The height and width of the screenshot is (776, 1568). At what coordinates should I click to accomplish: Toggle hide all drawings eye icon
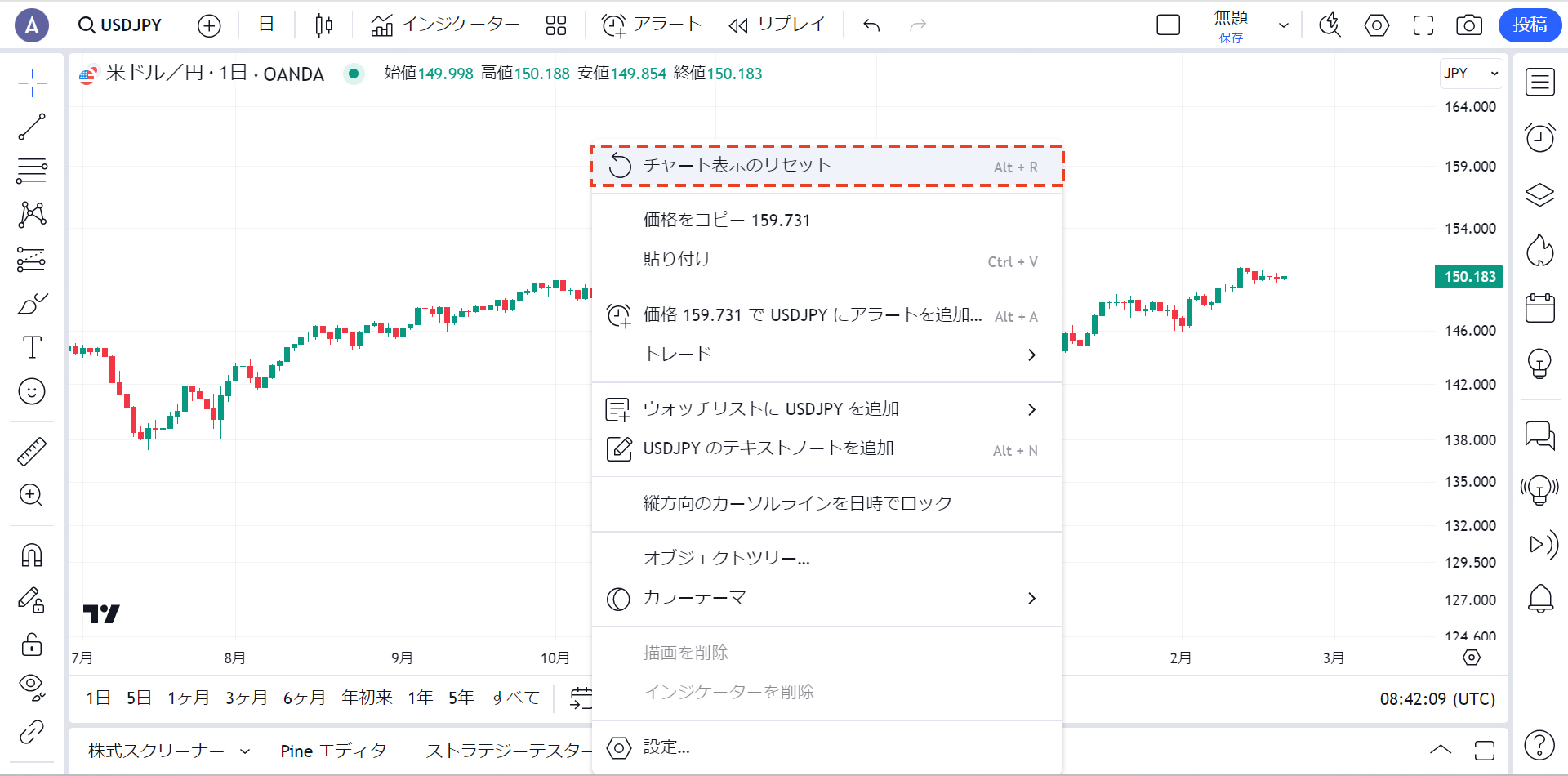click(x=32, y=688)
